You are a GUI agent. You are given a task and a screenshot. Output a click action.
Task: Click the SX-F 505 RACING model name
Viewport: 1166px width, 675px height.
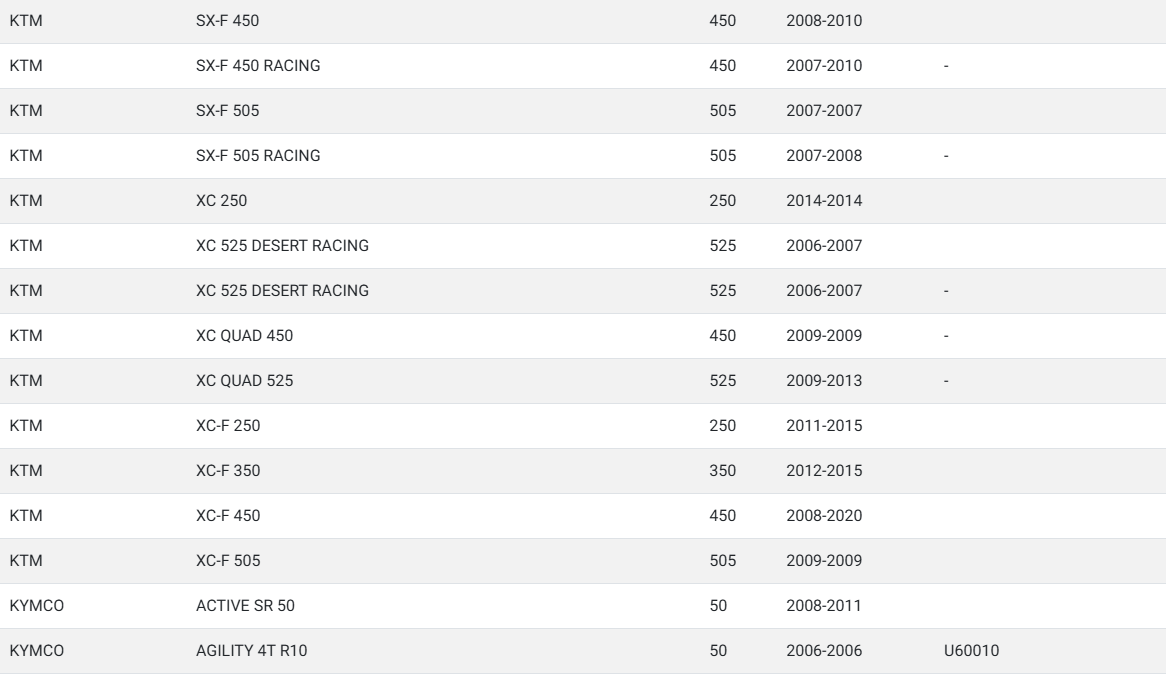point(258,155)
